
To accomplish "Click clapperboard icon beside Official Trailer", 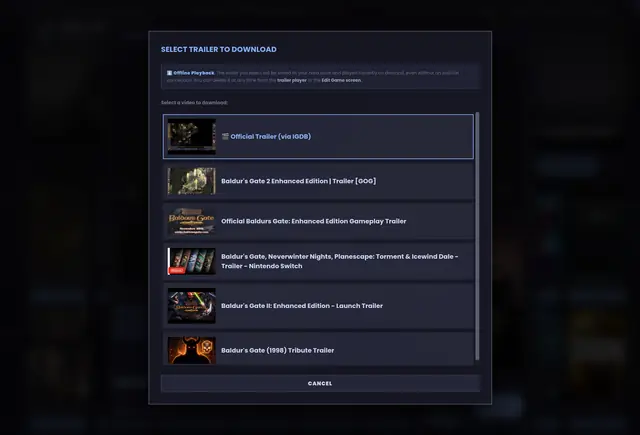I will [x=225, y=136].
